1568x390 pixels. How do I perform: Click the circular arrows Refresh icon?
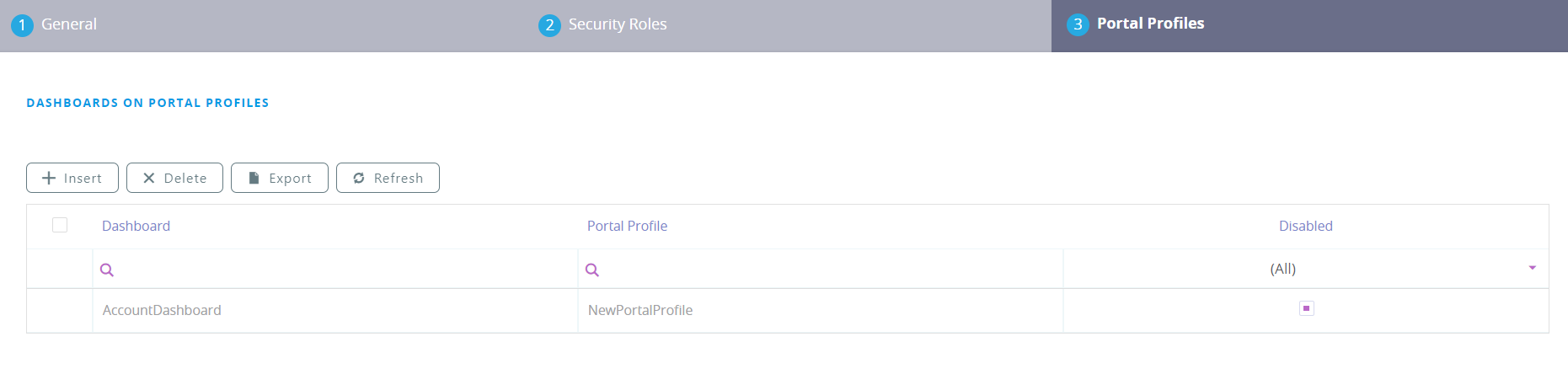[x=359, y=178]
